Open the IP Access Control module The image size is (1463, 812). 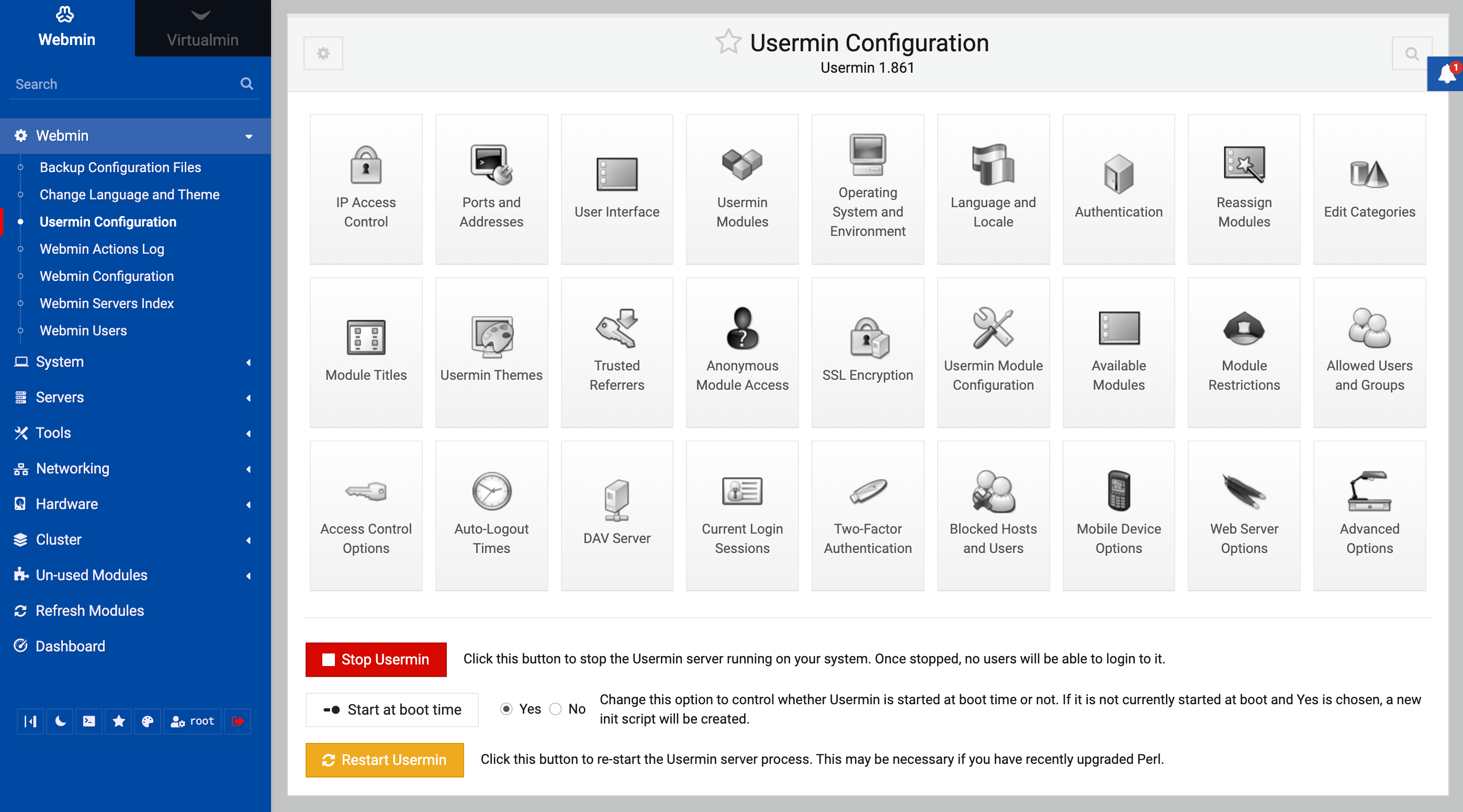tap(366, 188)
